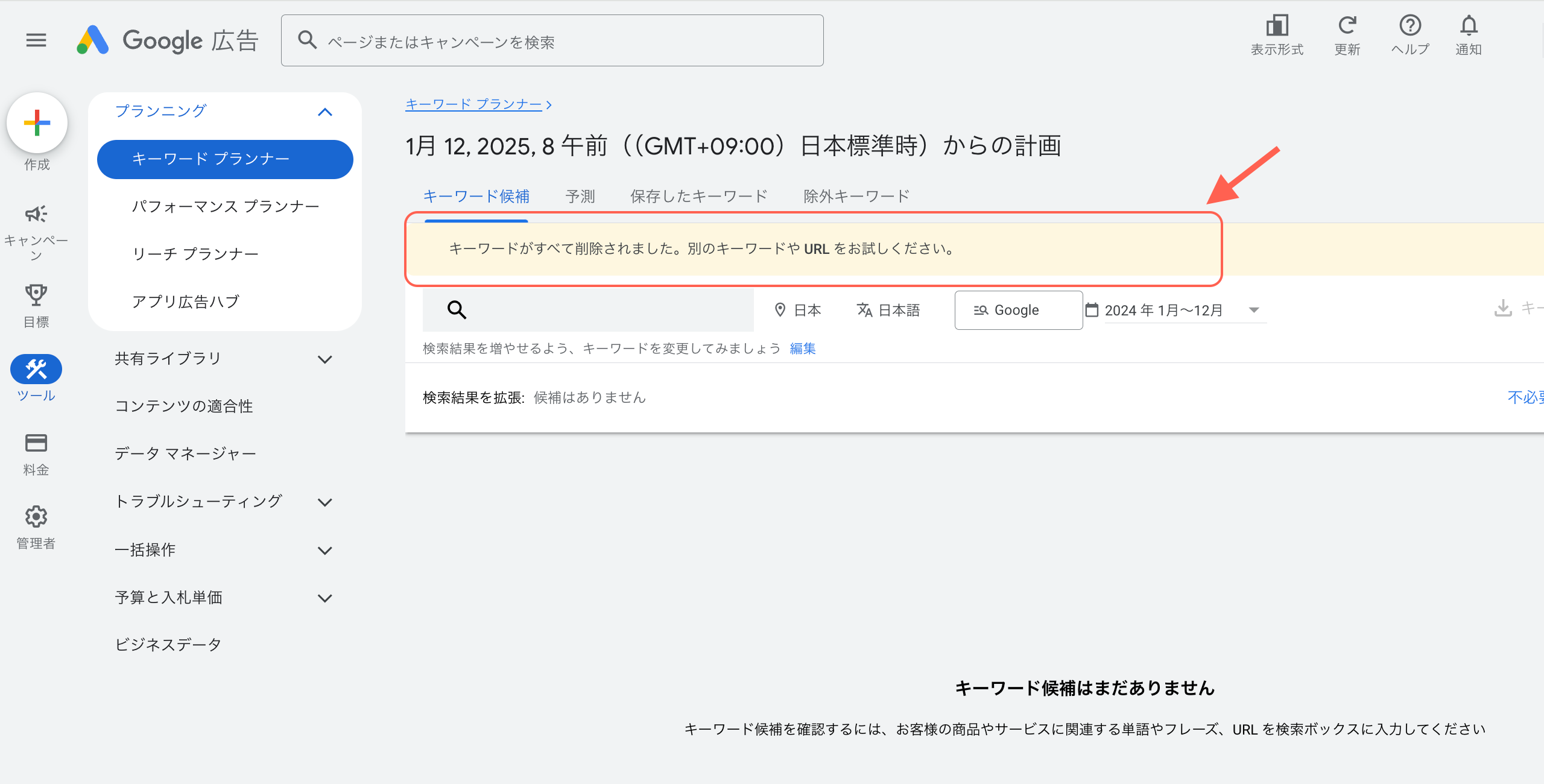Expand the 共有ライブラリ section
Screen dimensions: 1544x784
coord(325,359)
